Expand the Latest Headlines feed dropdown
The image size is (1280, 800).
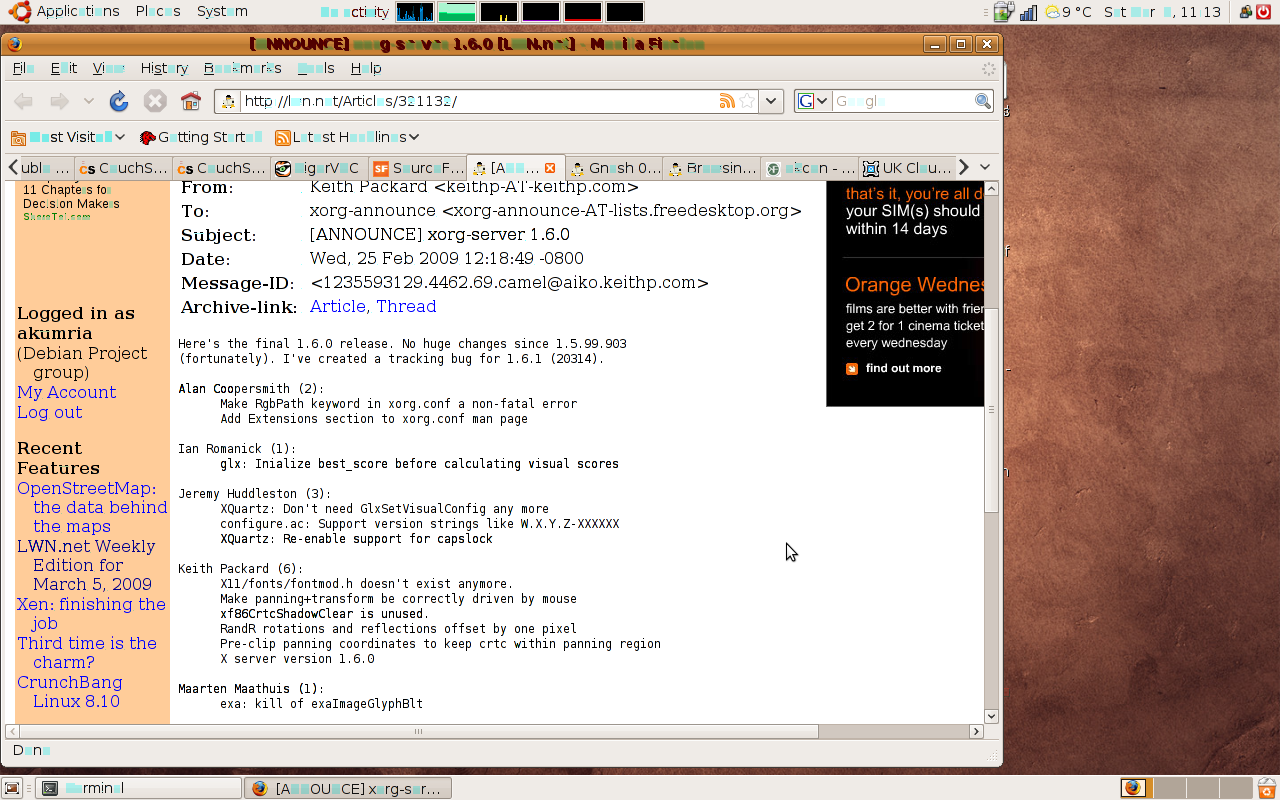[x=347, y=137]
